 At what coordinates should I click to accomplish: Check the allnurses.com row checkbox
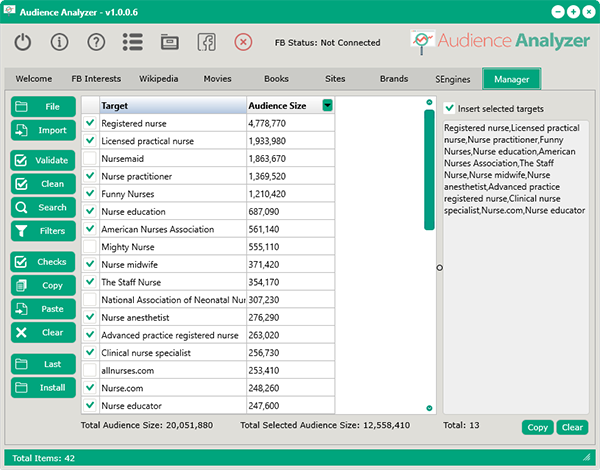pyautogui.click(x=90, y=370)
